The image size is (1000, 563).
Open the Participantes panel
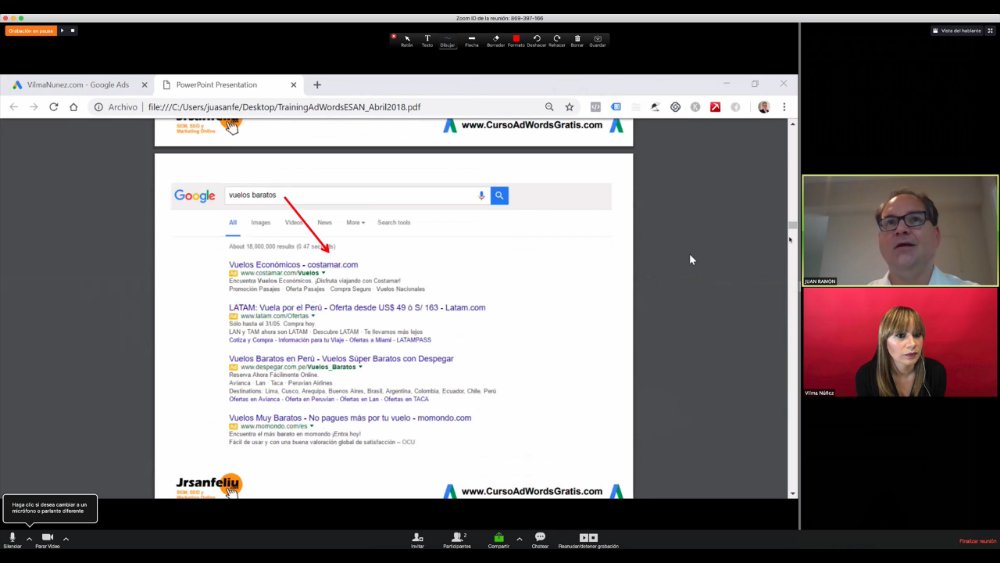[457, 540]
